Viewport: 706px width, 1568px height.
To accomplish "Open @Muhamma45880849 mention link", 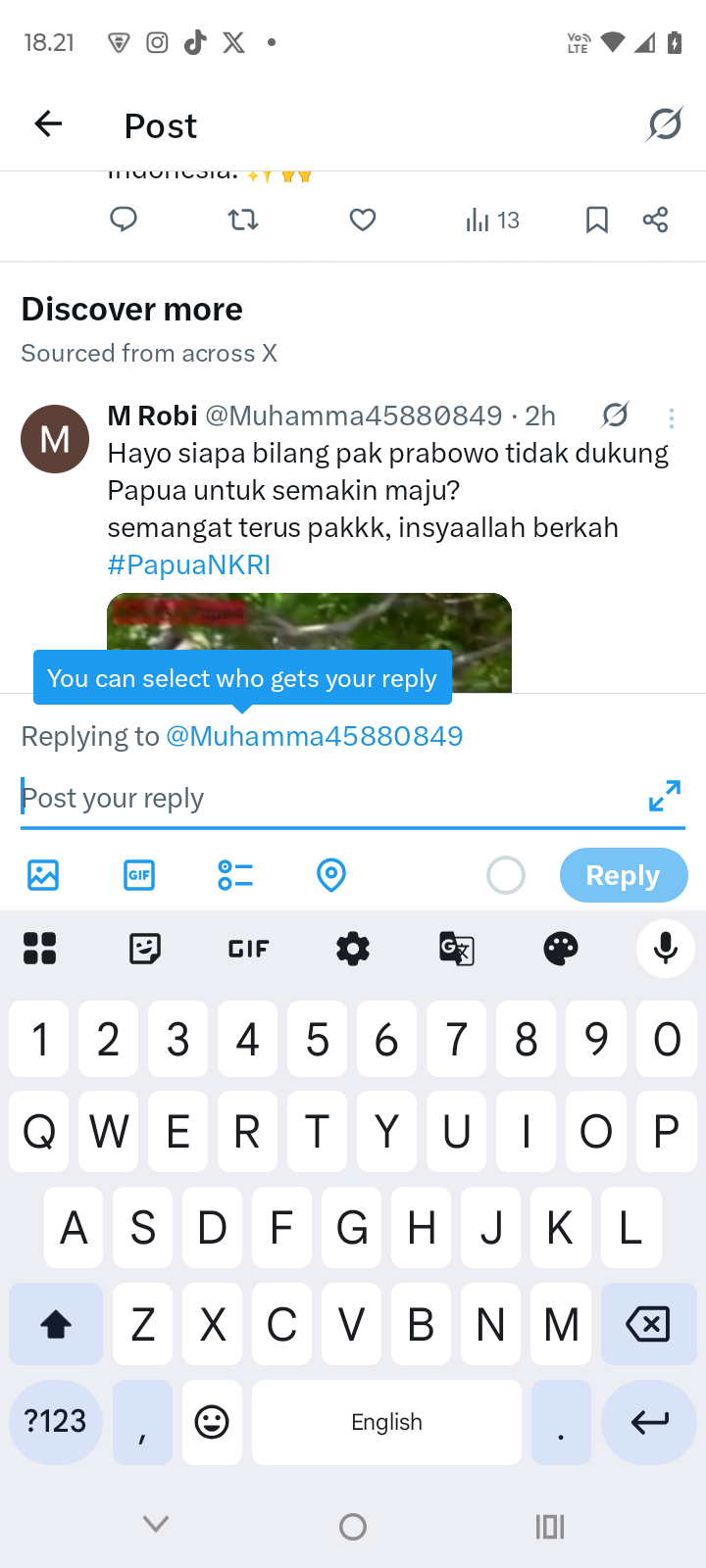I will click(315, 736).
